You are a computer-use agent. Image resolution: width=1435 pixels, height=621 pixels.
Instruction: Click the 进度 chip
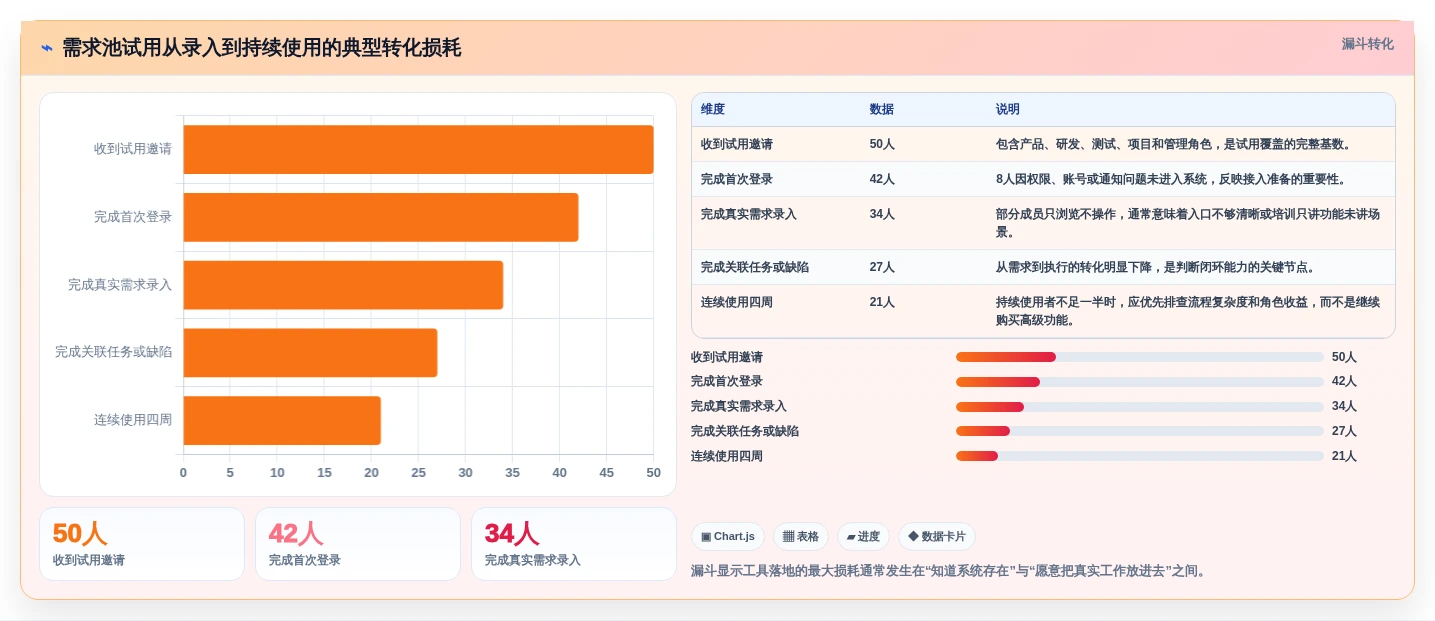tap(863, 537)
